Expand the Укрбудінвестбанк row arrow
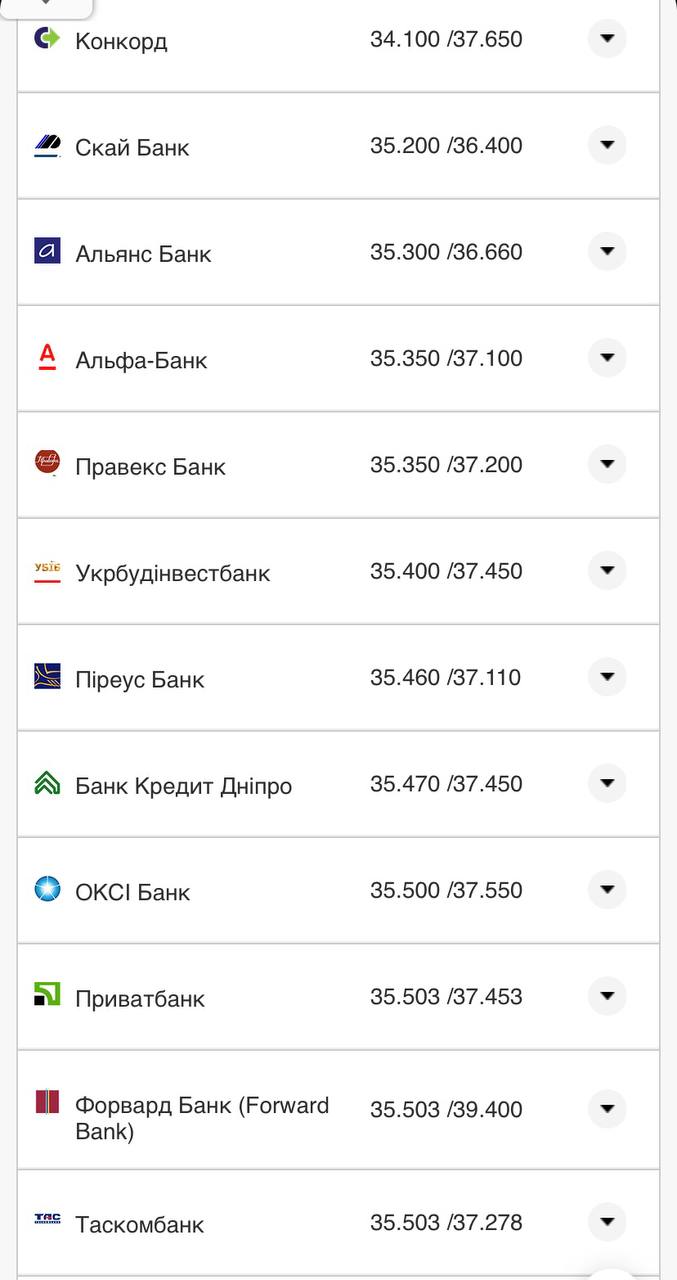This screenshot has height=1280, width=677. tap(606, 570)
